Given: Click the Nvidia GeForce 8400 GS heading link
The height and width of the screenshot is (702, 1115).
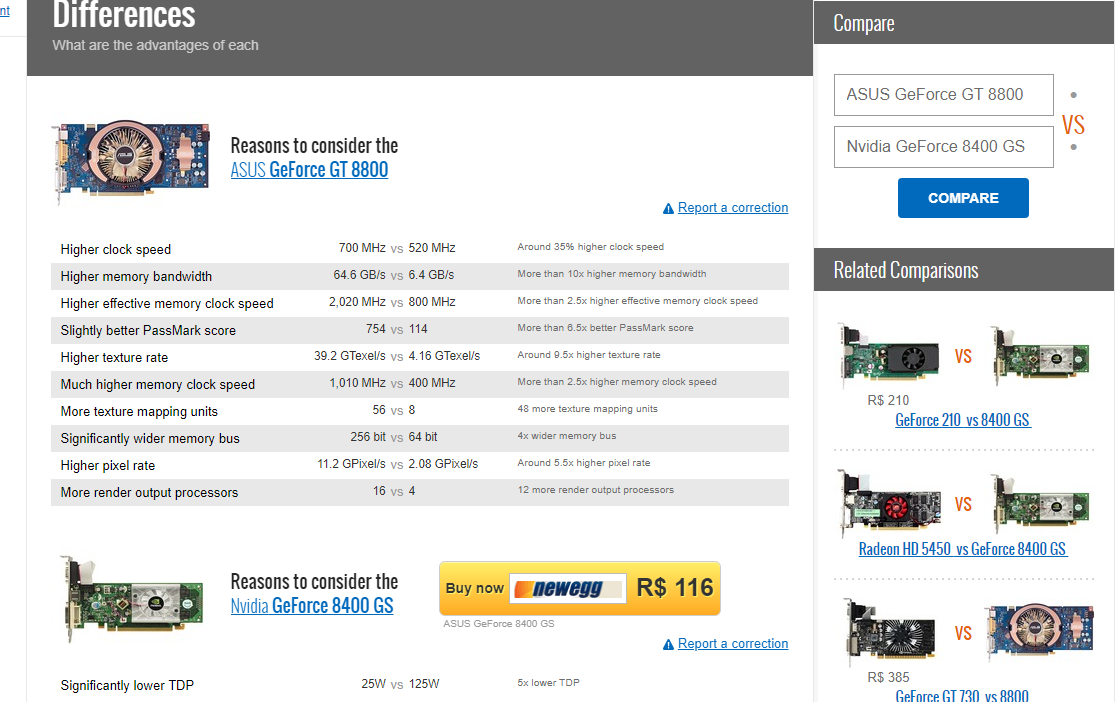Looking at the screenshot, I should click(x=311, y=606).
